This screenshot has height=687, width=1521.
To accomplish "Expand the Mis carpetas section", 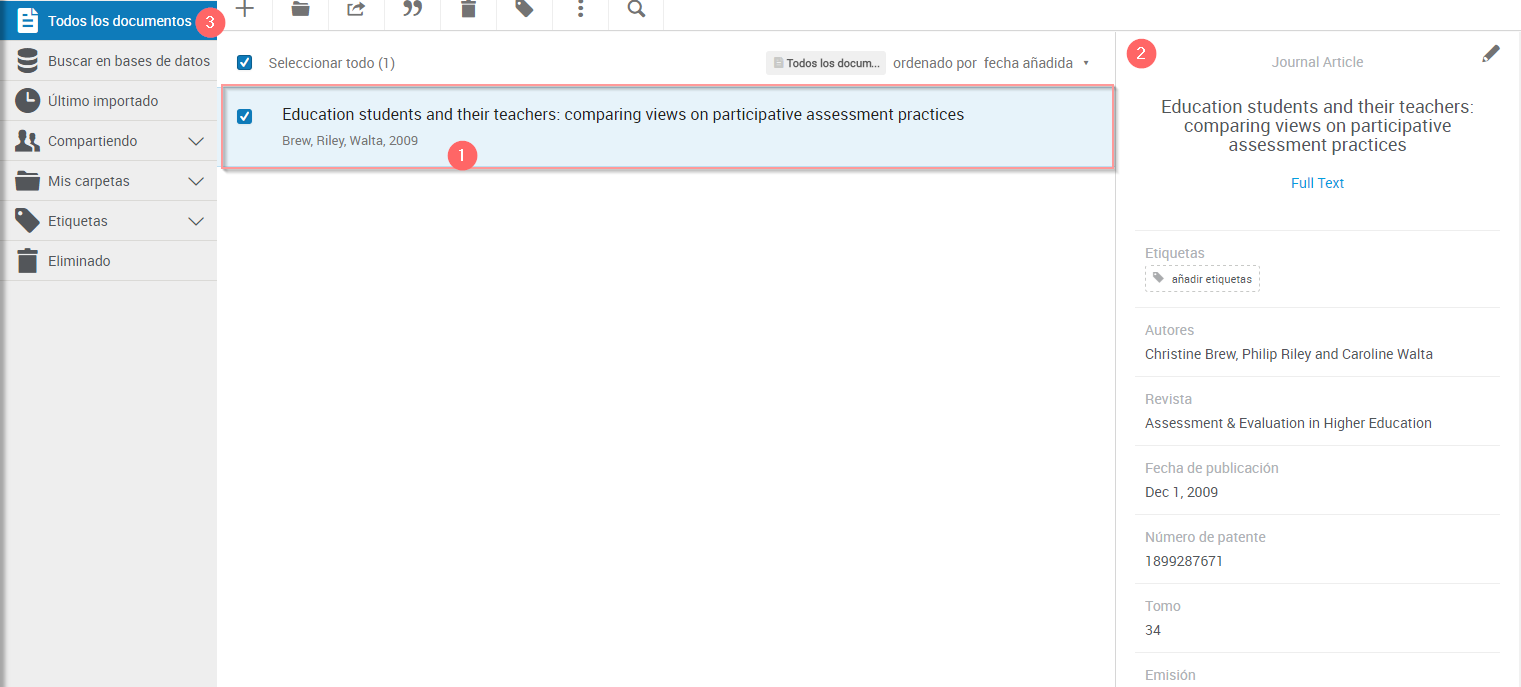I will (x=196, y=181).
